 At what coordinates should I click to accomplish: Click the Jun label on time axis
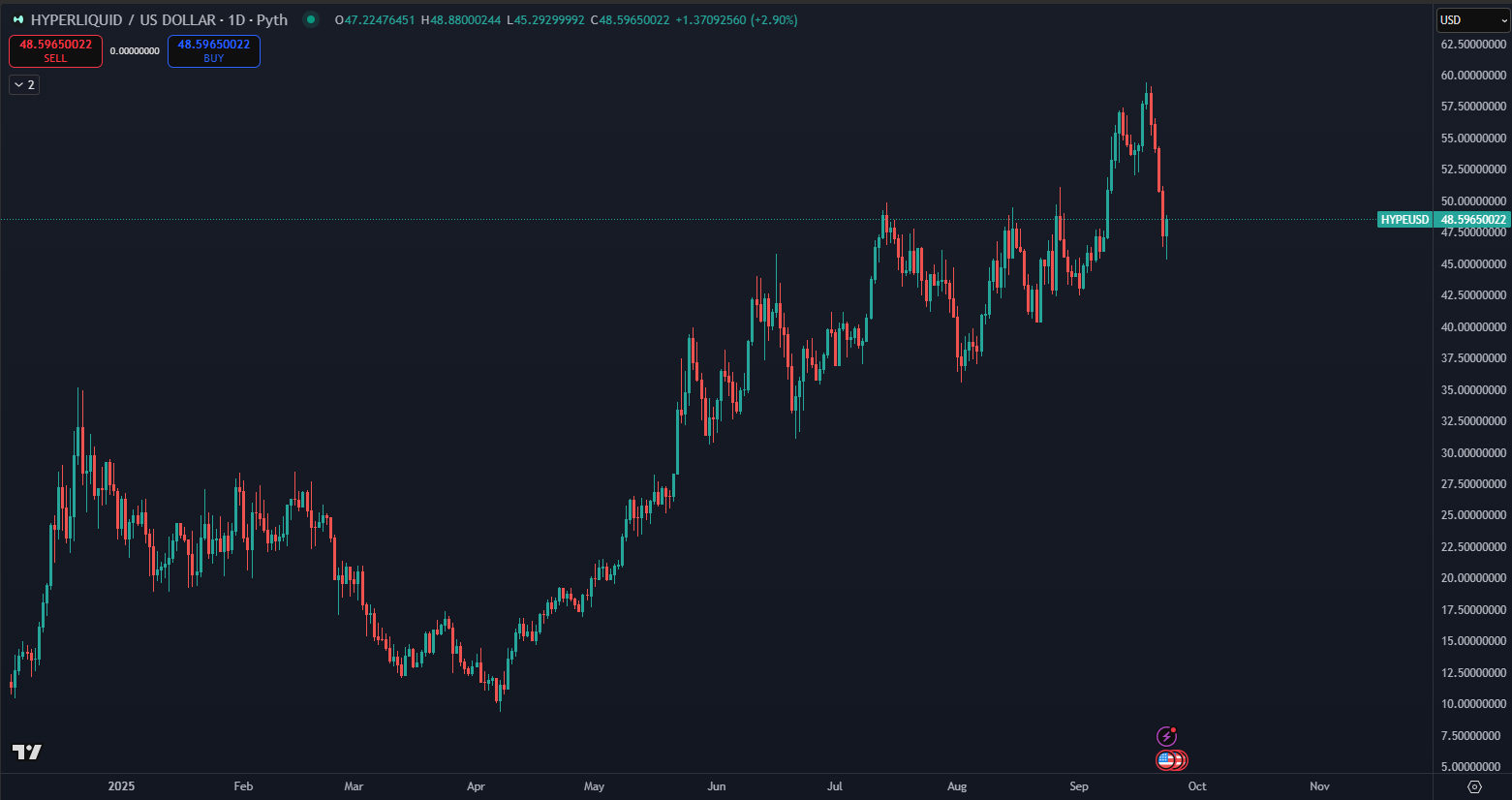click(716, 786)
